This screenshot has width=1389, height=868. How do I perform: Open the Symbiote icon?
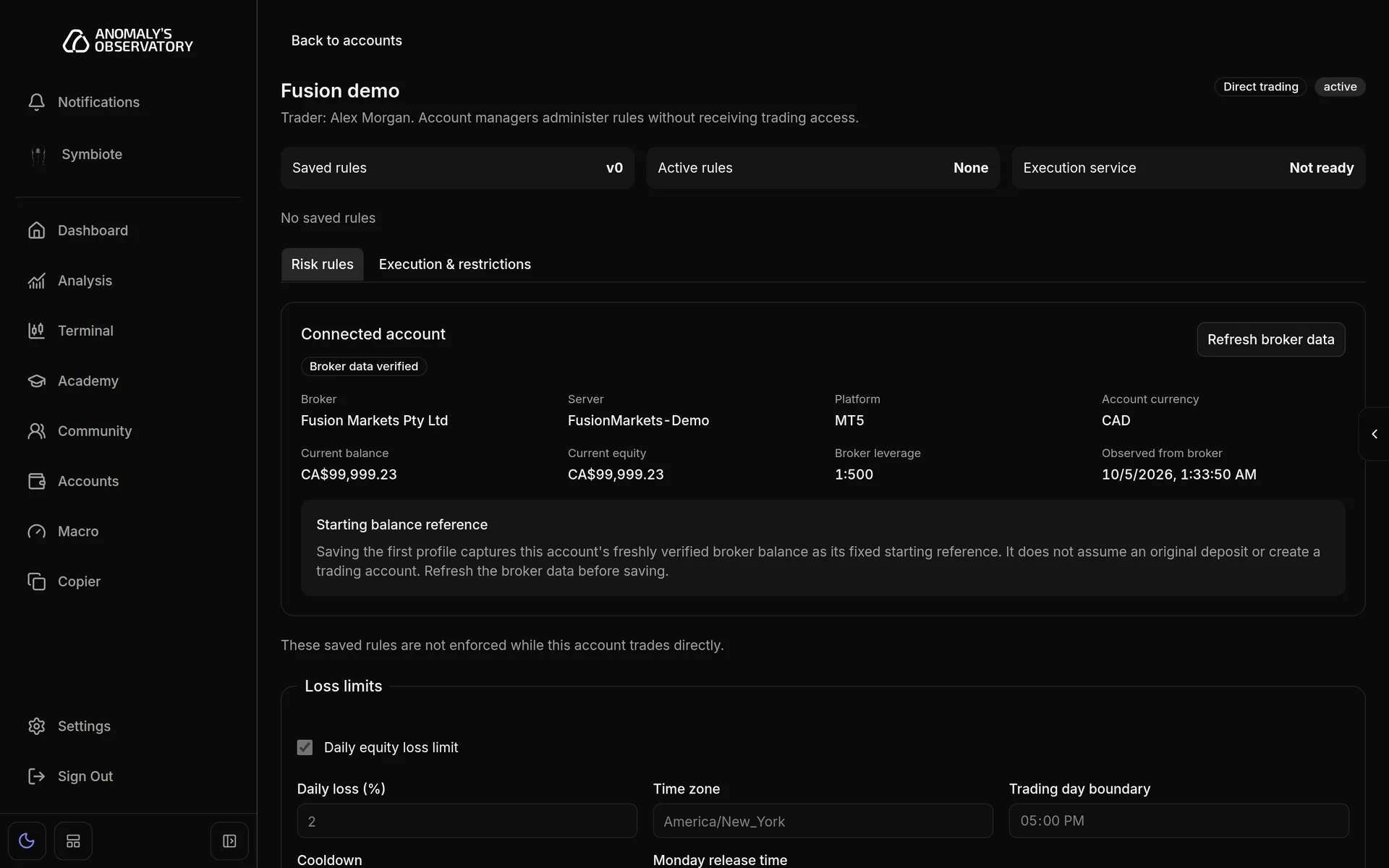(x=38, y=155)
